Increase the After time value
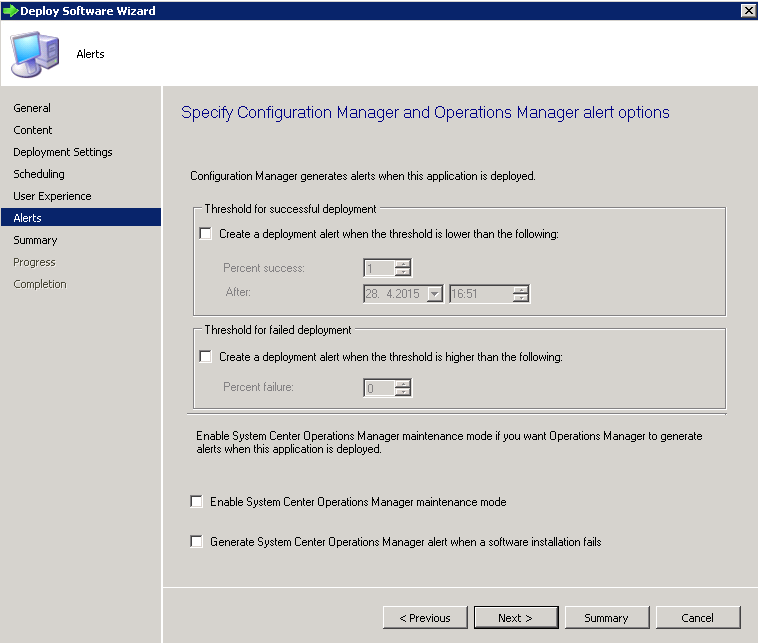Image resolution: width=758 pixels, height=643 pixels. coord(521,290)
